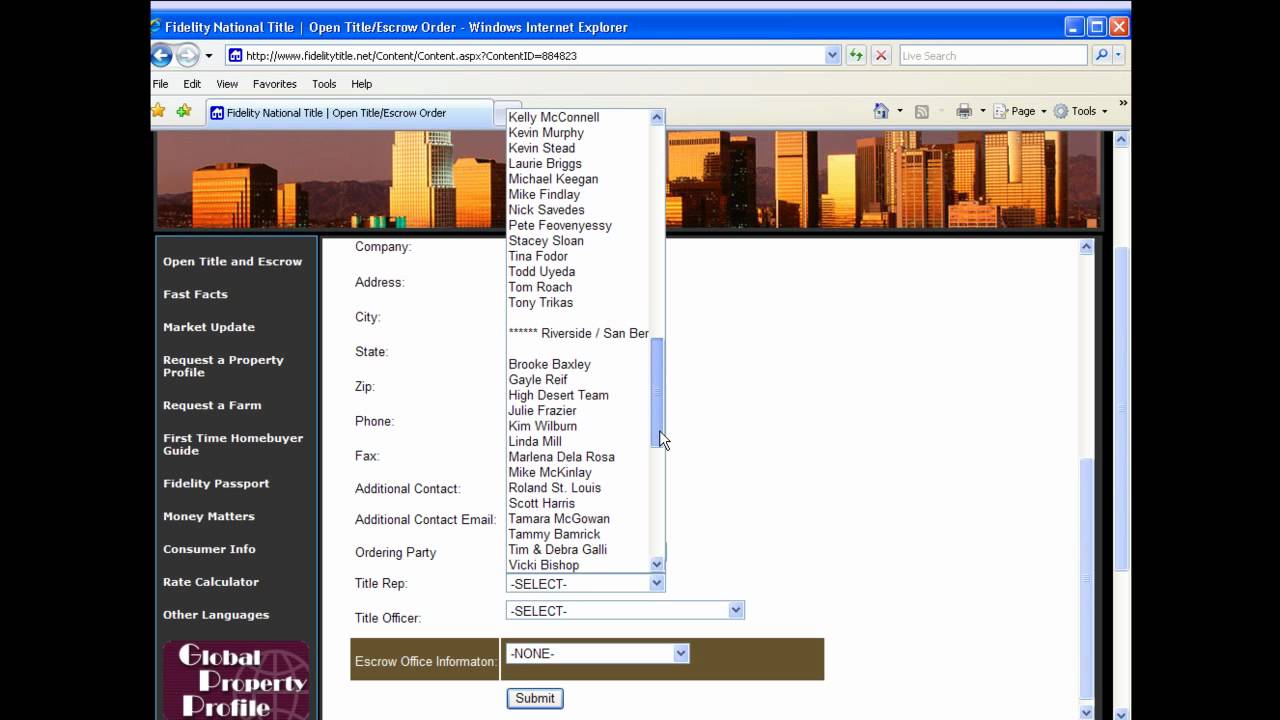Open the Fidelity Passport link
The height and width of the screenshot is (720, 1280).
pyautogui.click(x=216, y=483)
